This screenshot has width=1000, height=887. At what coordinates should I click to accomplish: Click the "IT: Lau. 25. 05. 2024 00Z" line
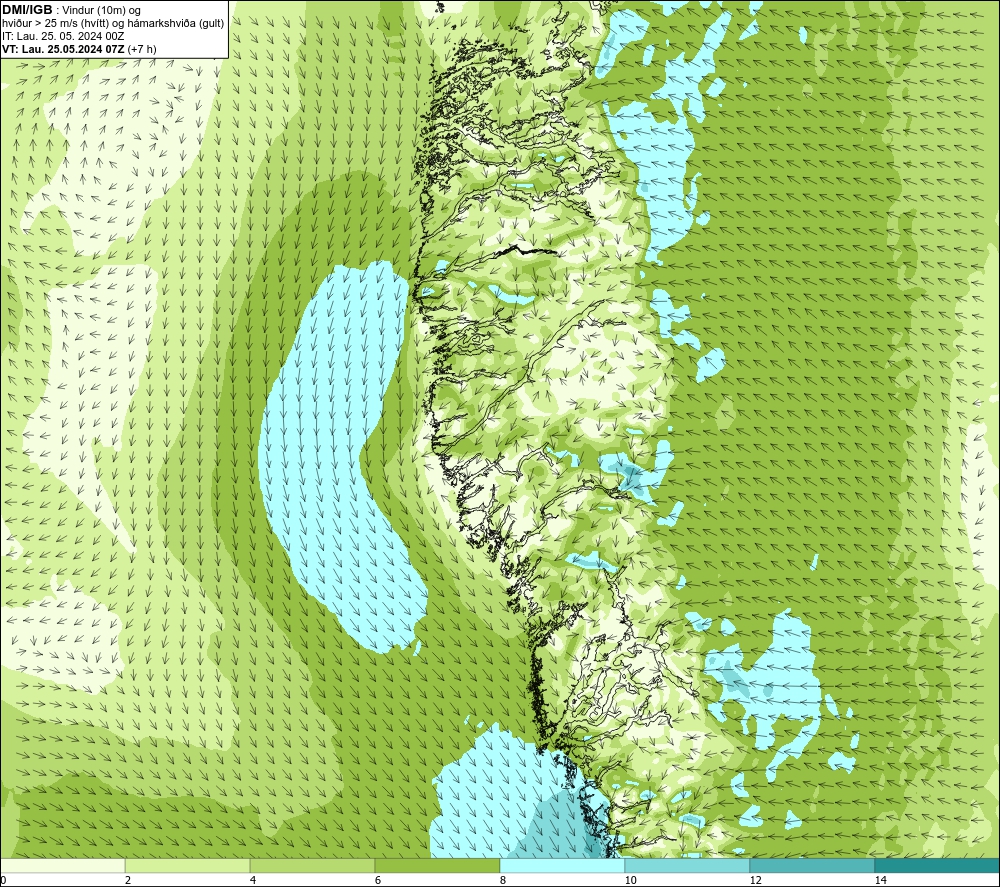[63, 36]
